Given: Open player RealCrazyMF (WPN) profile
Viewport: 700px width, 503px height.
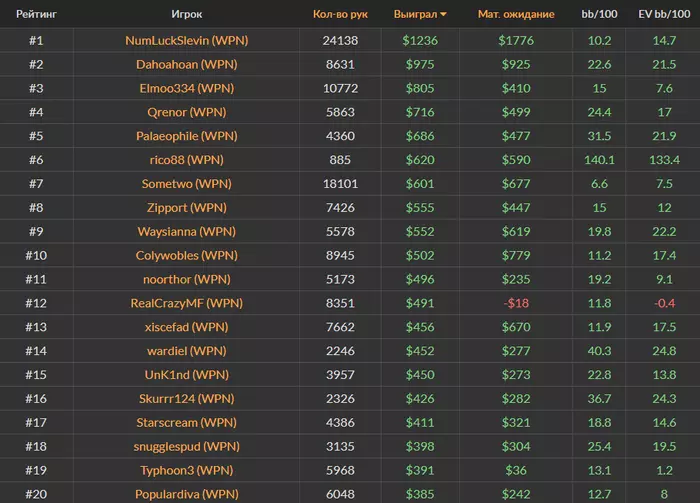Looking at the screenshot, I should pos(187,303).
